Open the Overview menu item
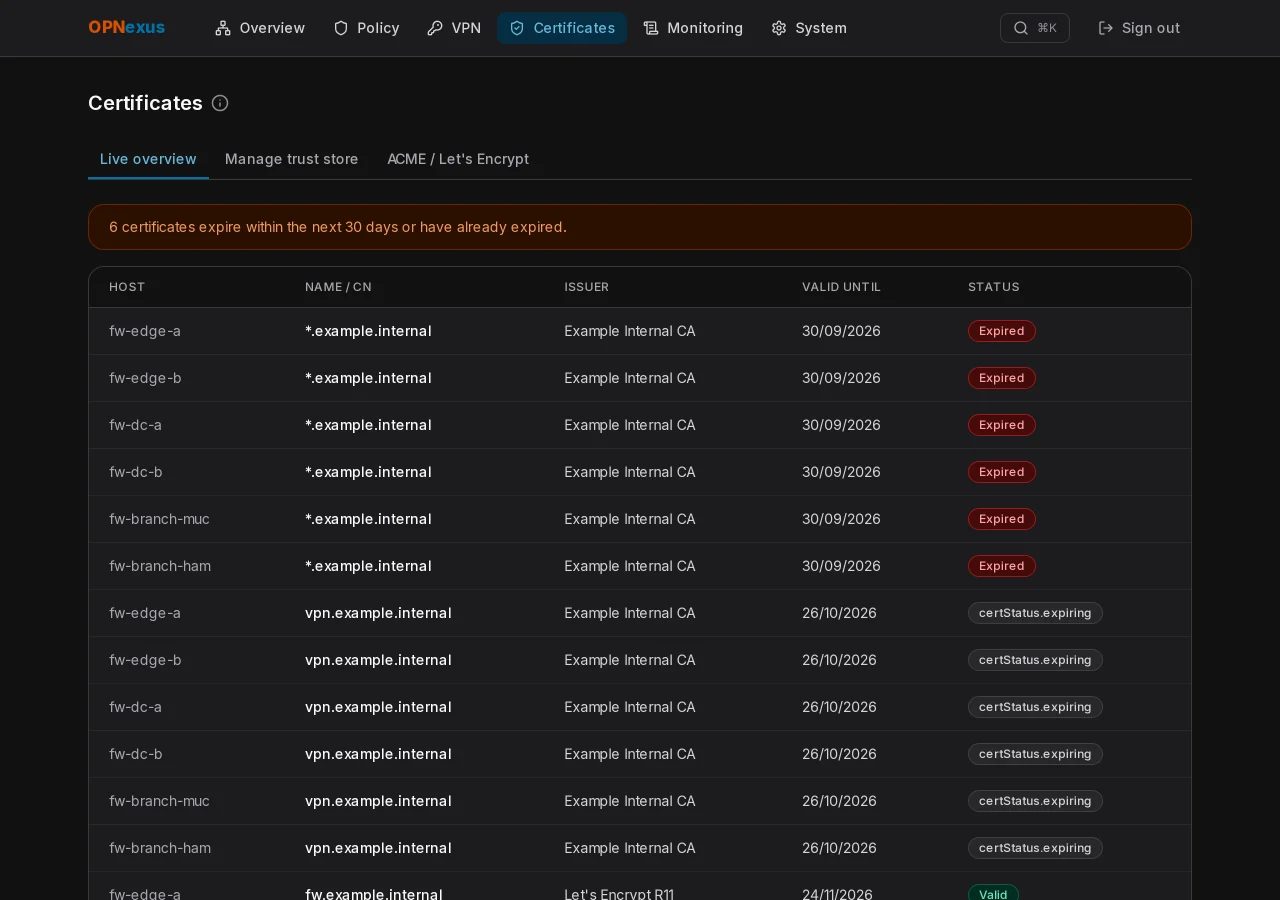The image size is (1280, 900). pyautogui.click(x=260, y=28)
